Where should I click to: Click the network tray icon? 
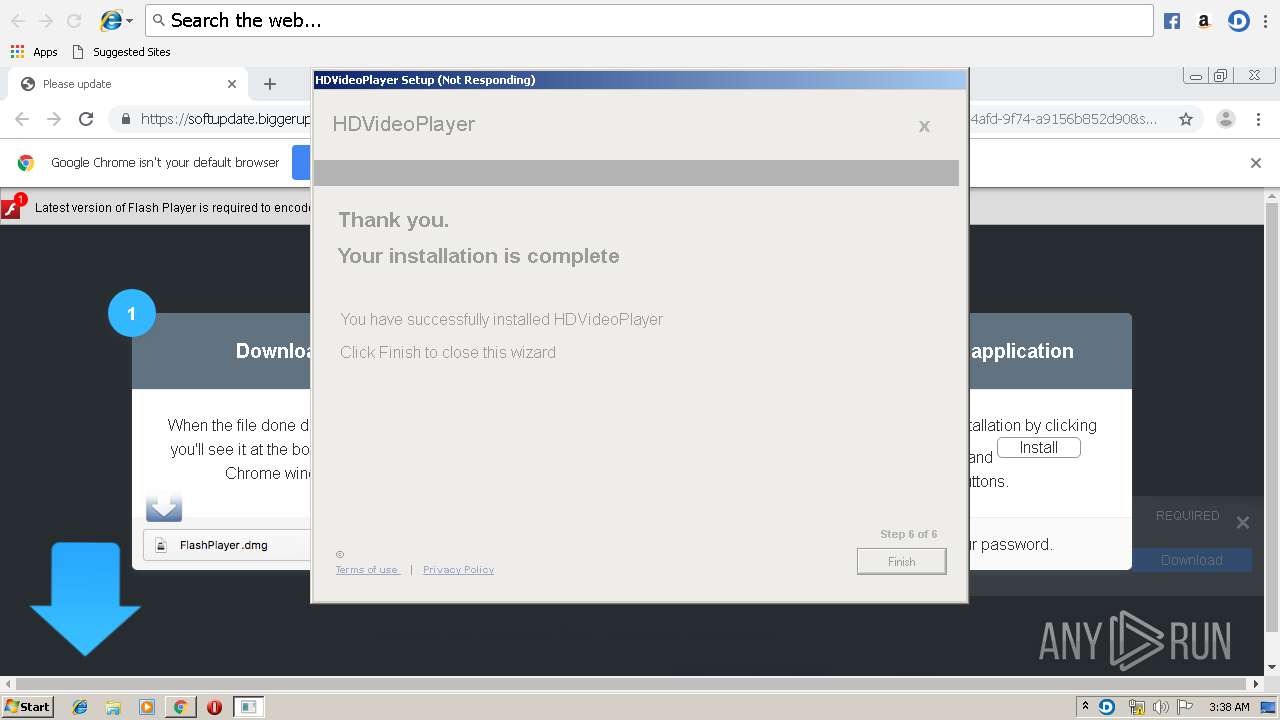point(1136,707)
